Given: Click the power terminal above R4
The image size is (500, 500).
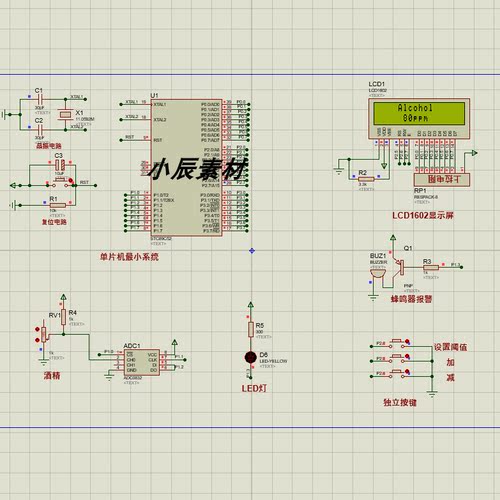Looking at the screenshot, I should click(x=63, y=297).
